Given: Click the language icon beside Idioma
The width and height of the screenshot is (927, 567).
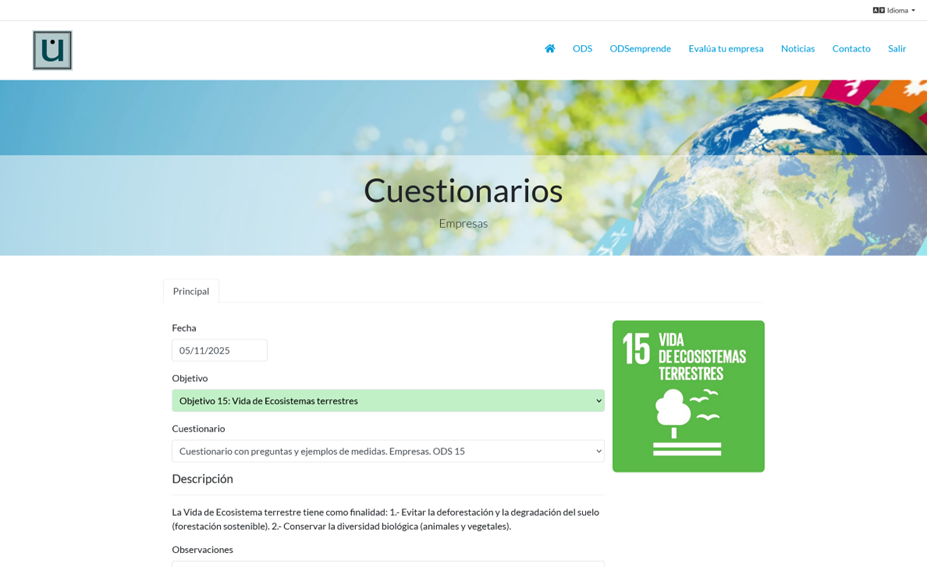Looking at the screenshot, I should (878, 10).
